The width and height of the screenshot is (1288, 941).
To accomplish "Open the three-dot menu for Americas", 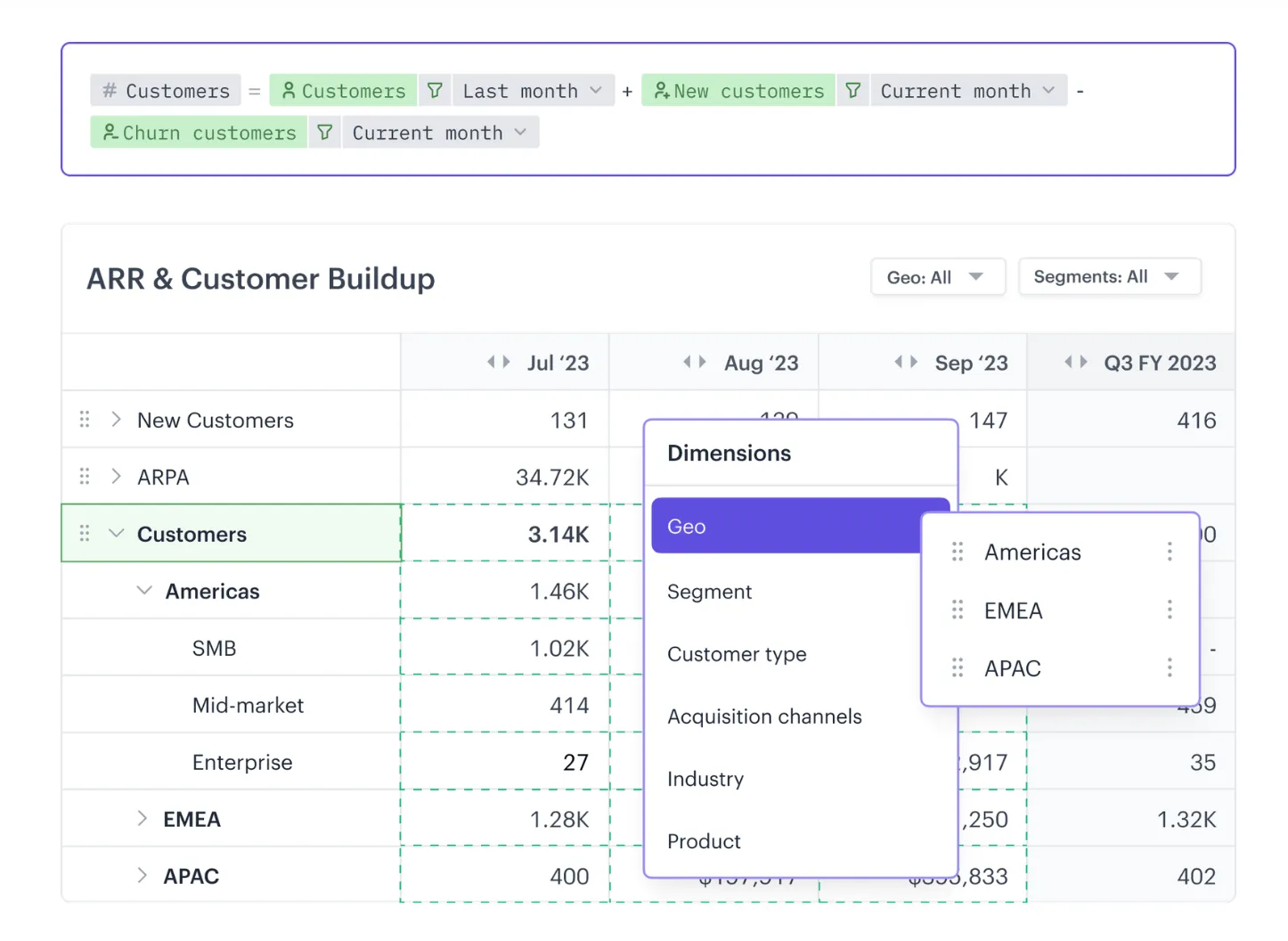I will (x=1170, y=552).
